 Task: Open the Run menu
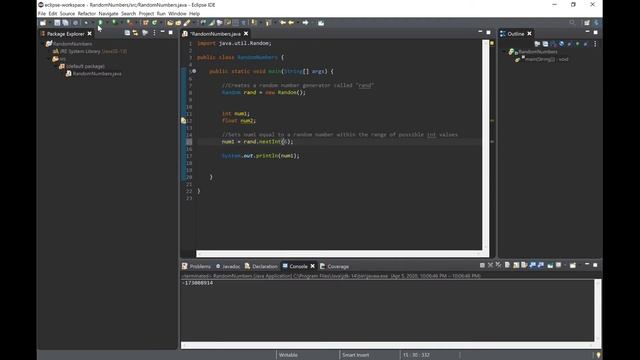[161, 13]
